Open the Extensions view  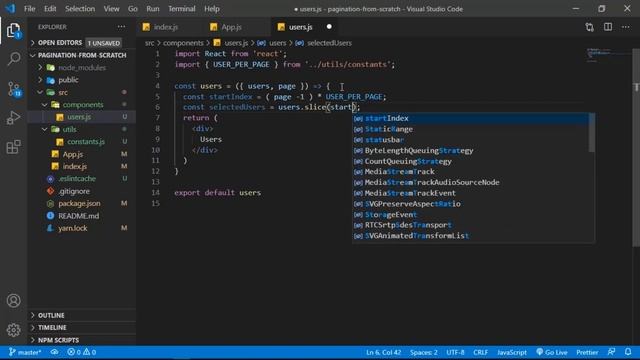pyautogui.click(x=13, y=147)
